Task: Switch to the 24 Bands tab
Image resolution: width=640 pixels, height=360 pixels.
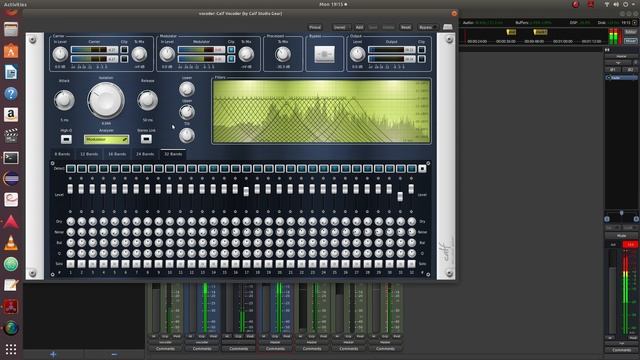Action: (x=145, y=154)
